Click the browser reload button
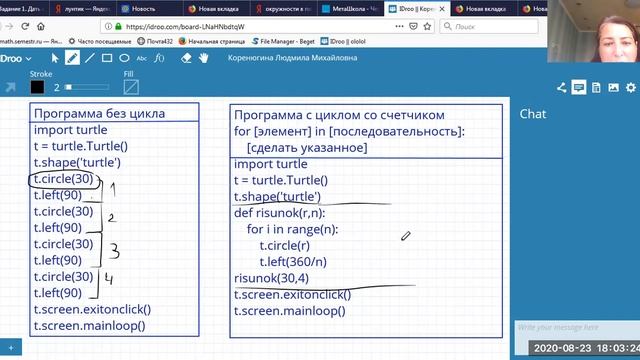 point(25,27)
